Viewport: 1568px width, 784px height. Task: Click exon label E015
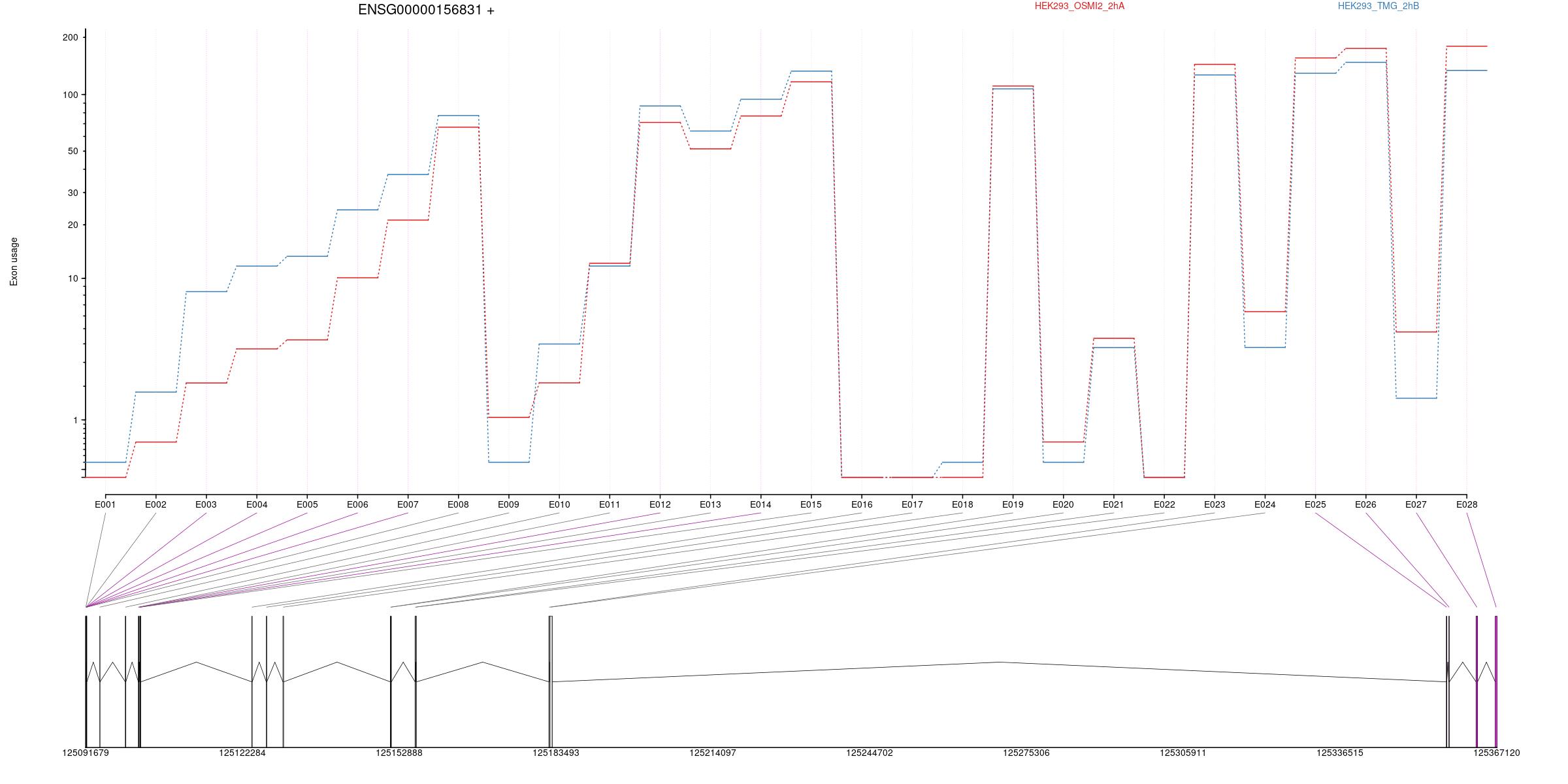click(811, 504)
